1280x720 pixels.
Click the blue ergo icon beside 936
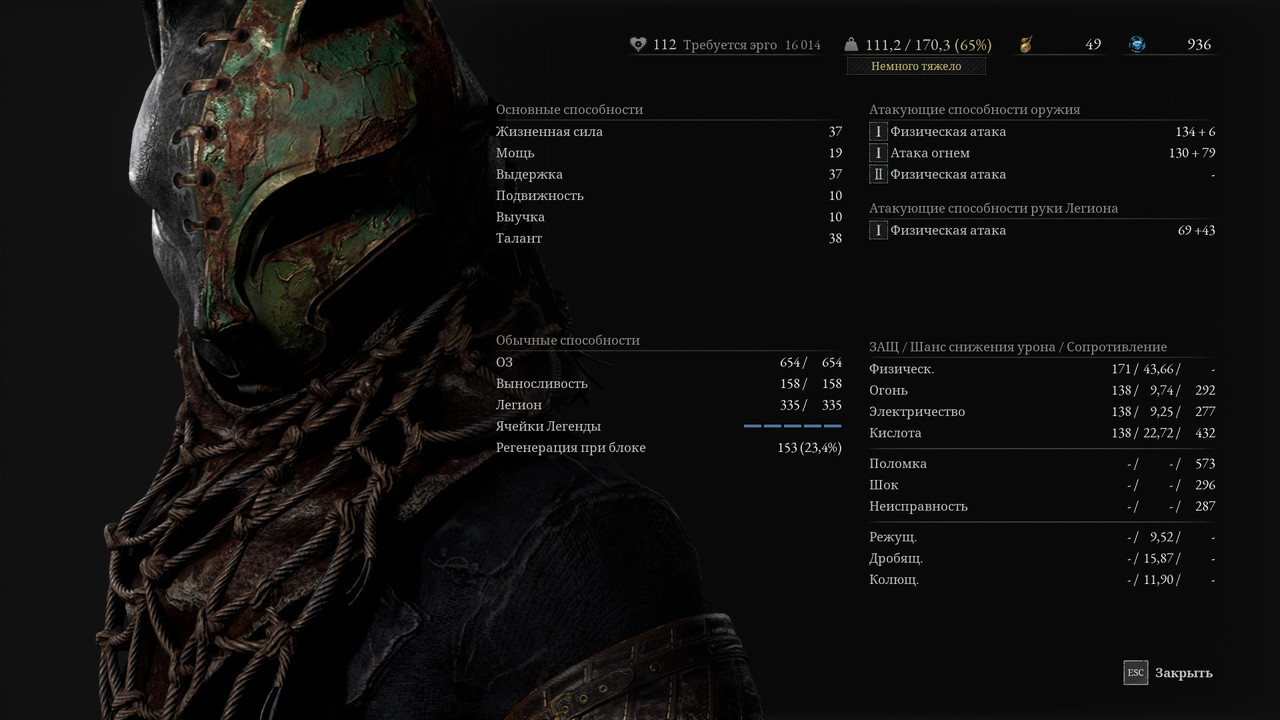pyautogui.click(x=1137, y=45)
